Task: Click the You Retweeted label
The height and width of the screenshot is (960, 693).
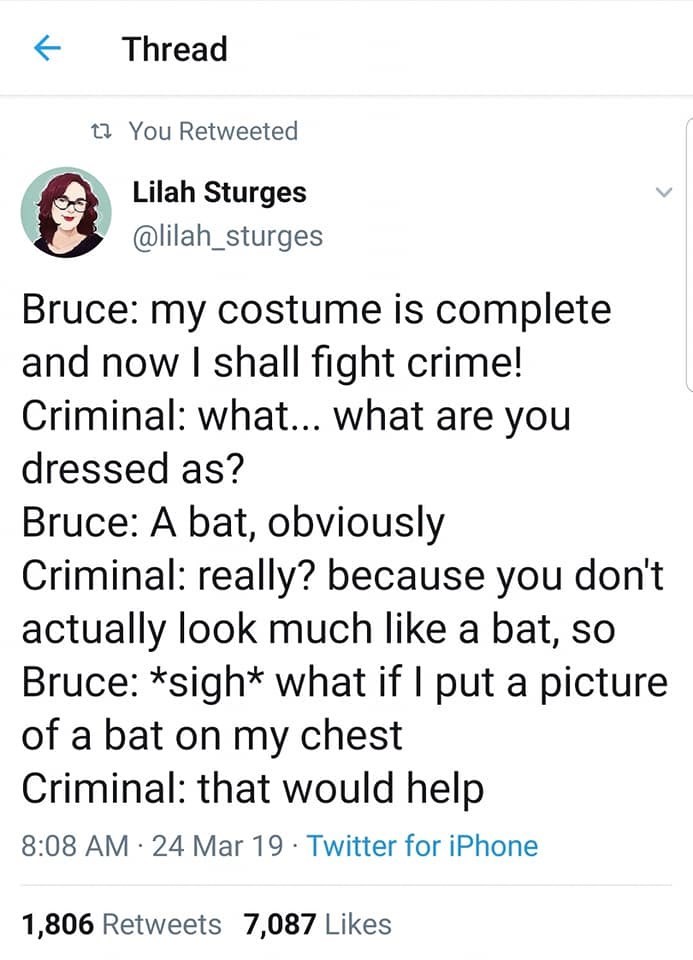Action: [x=213, y=131]
